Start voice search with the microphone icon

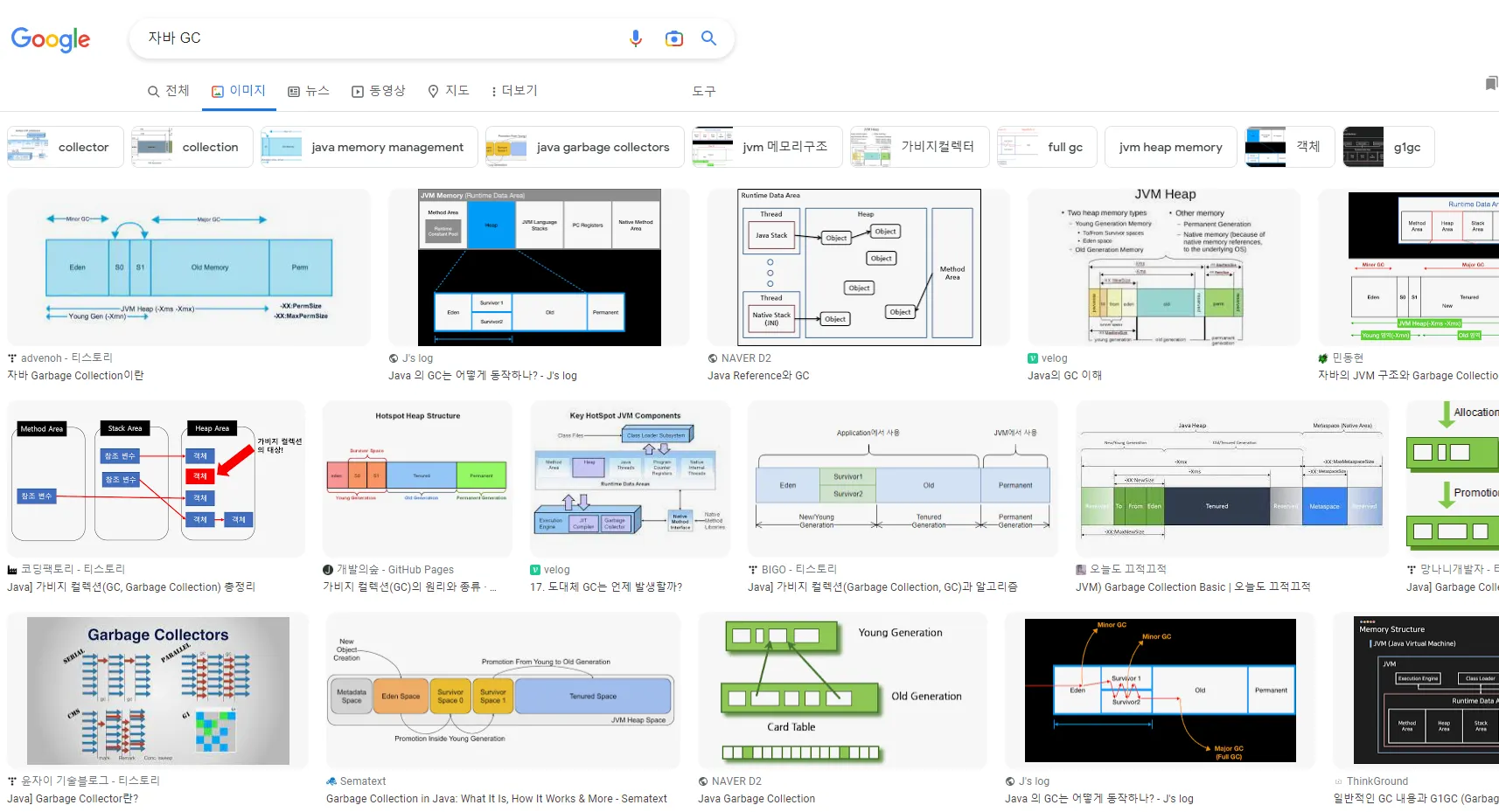636,38
